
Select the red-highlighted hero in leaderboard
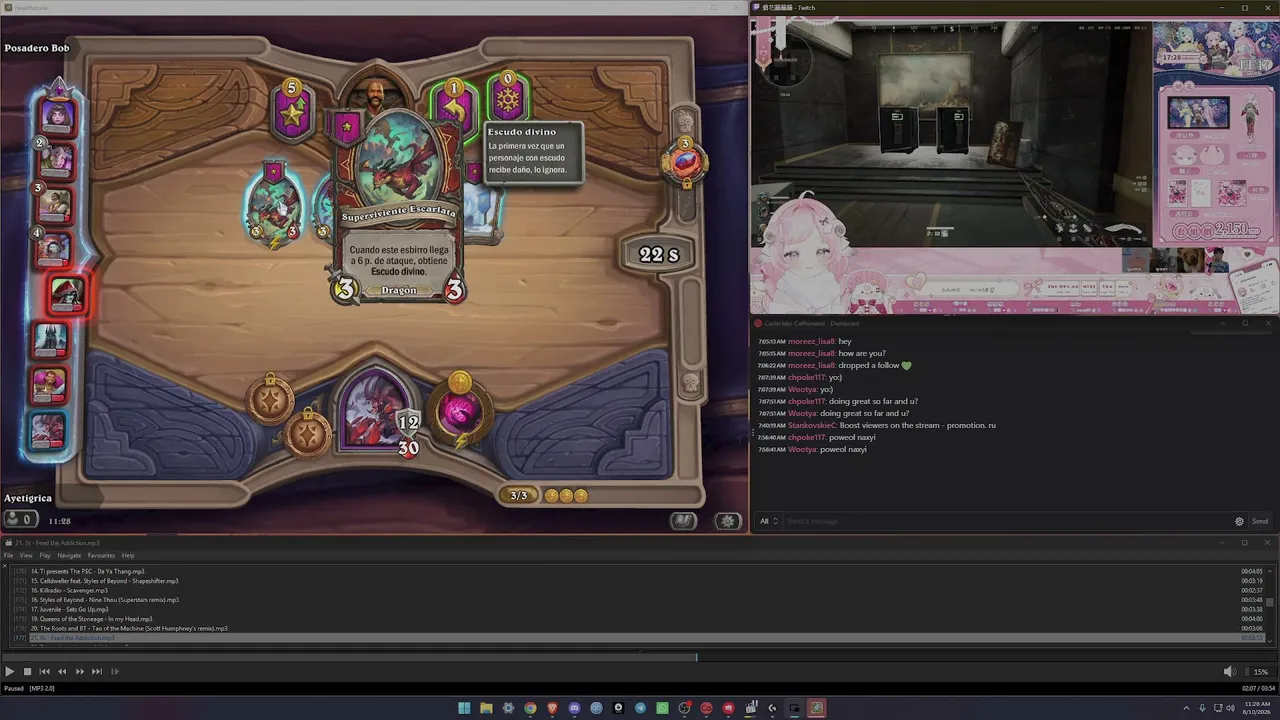click(x=67, y=294)
